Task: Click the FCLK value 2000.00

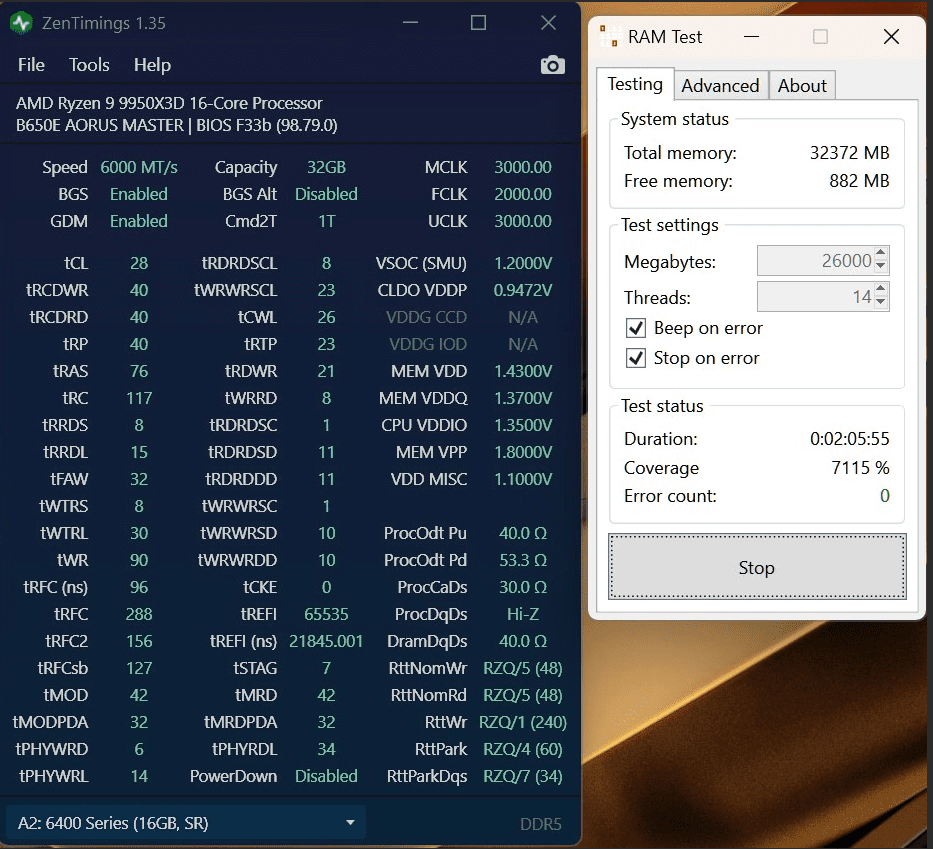Action: [x=522, y=194]
